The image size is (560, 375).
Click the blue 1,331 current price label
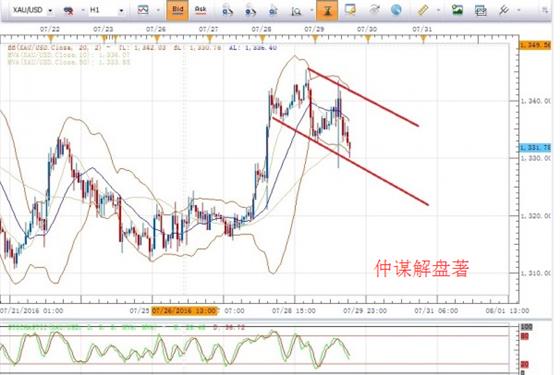[x=535, y=147]
